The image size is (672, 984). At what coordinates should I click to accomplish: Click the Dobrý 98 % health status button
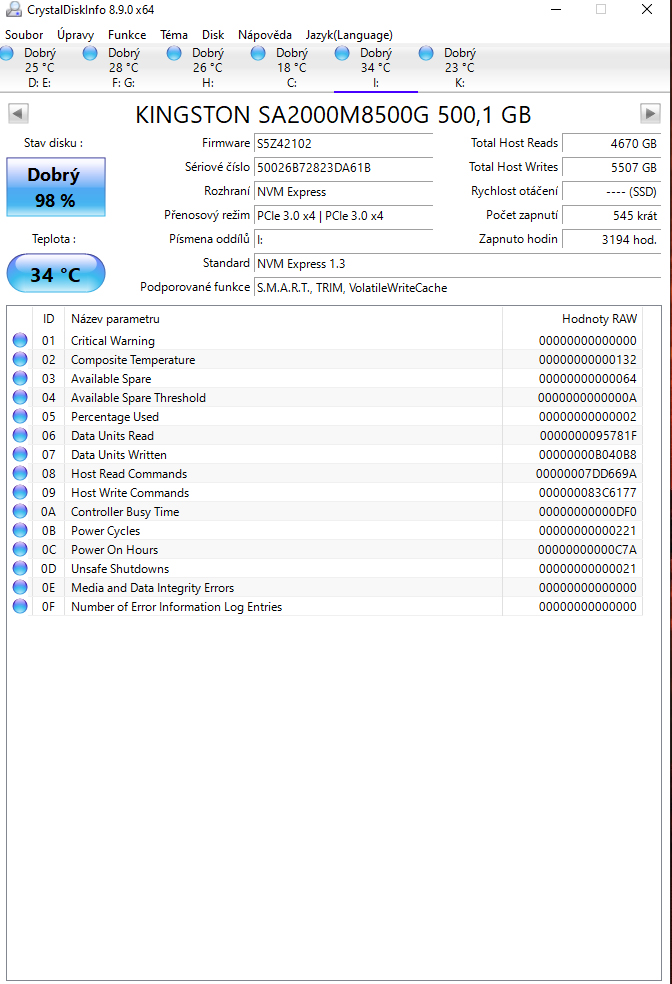pyautogui.click(x=56, y=187)
